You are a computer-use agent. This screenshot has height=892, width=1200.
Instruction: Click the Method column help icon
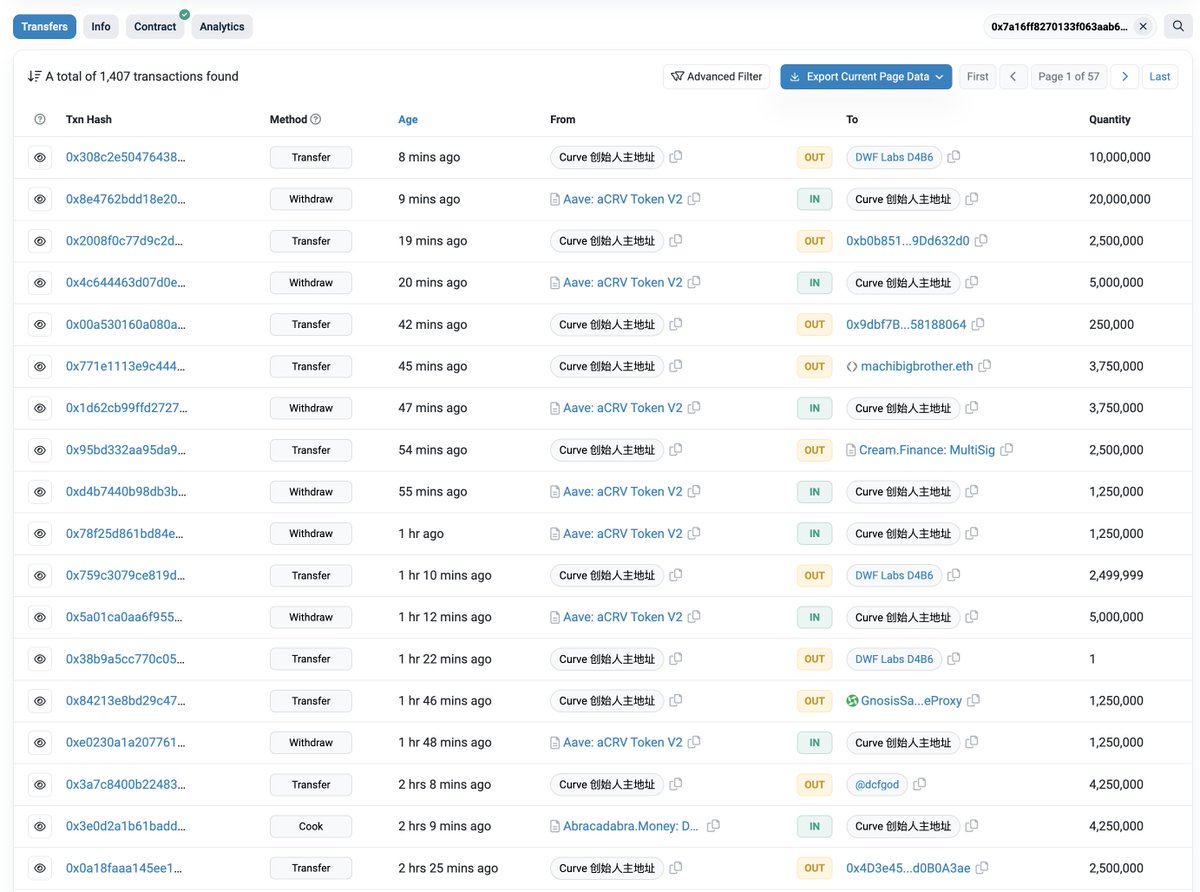click(316, 119)
